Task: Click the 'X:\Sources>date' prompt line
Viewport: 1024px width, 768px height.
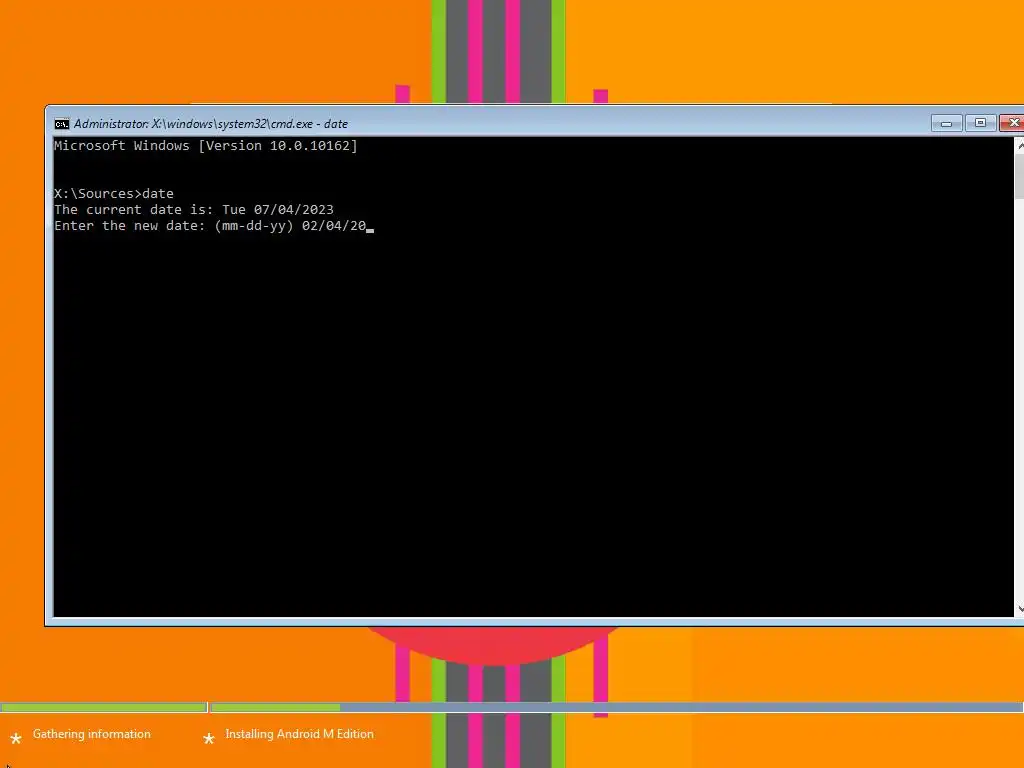Action: point(114,193)
